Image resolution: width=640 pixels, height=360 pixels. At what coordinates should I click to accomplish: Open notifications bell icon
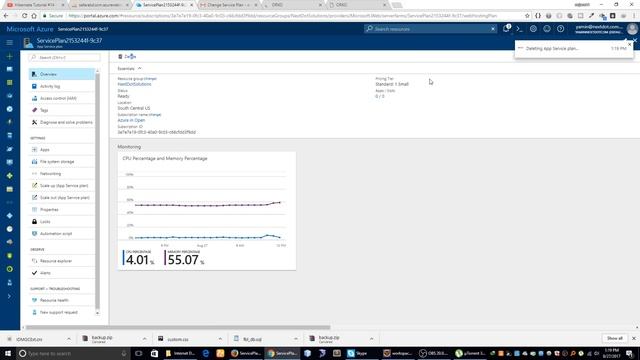[506, 29]
